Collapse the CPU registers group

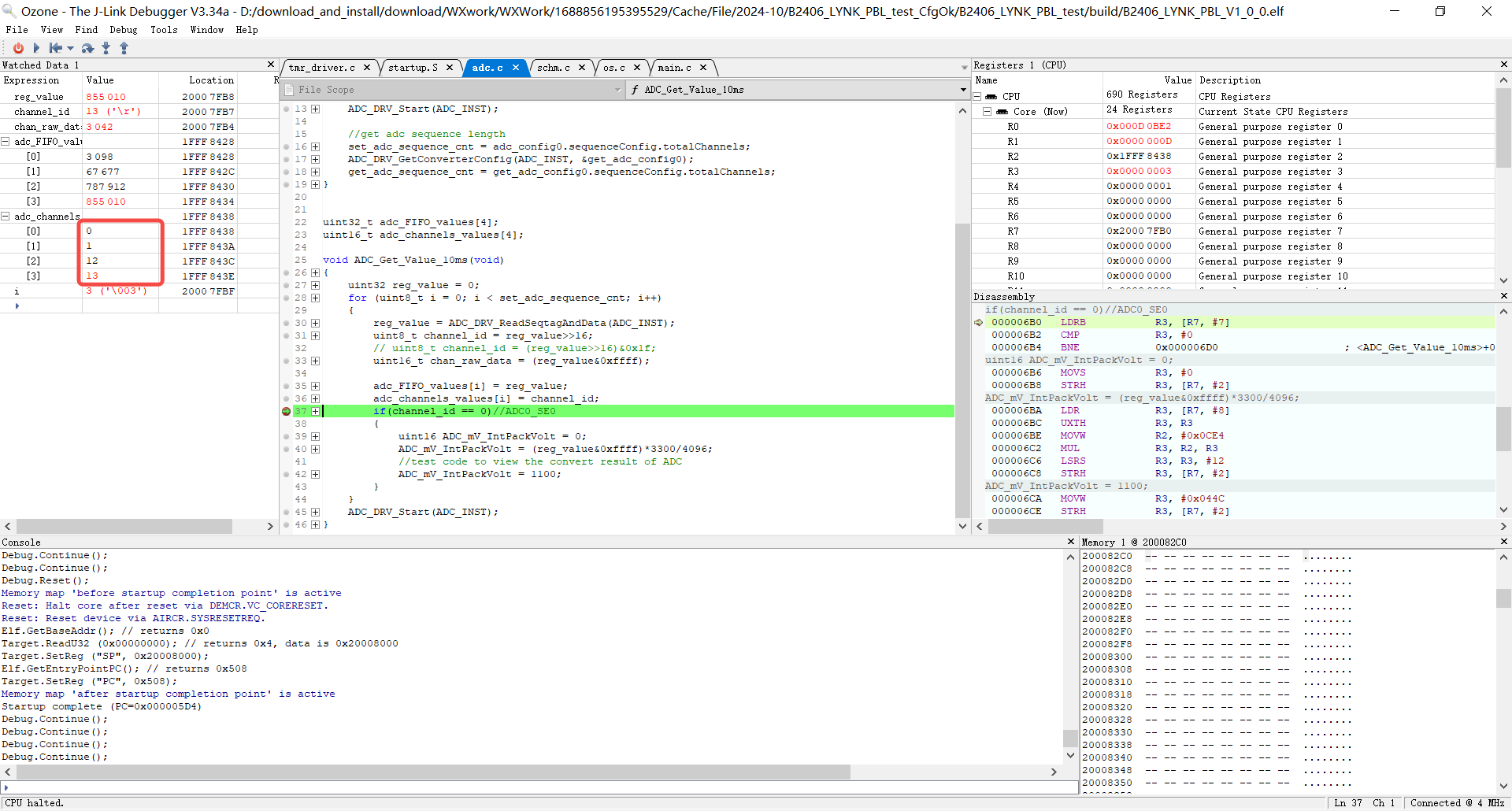977,97
